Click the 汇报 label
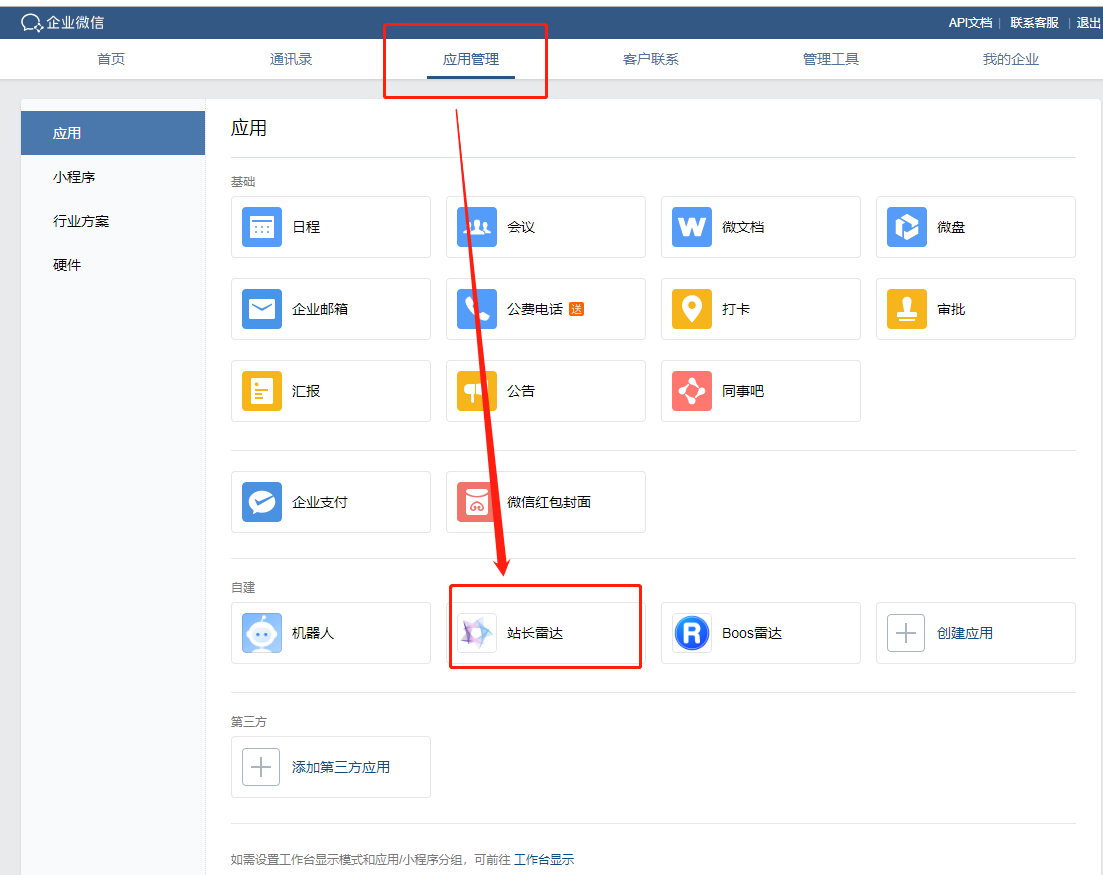 (x=306, y=391)
